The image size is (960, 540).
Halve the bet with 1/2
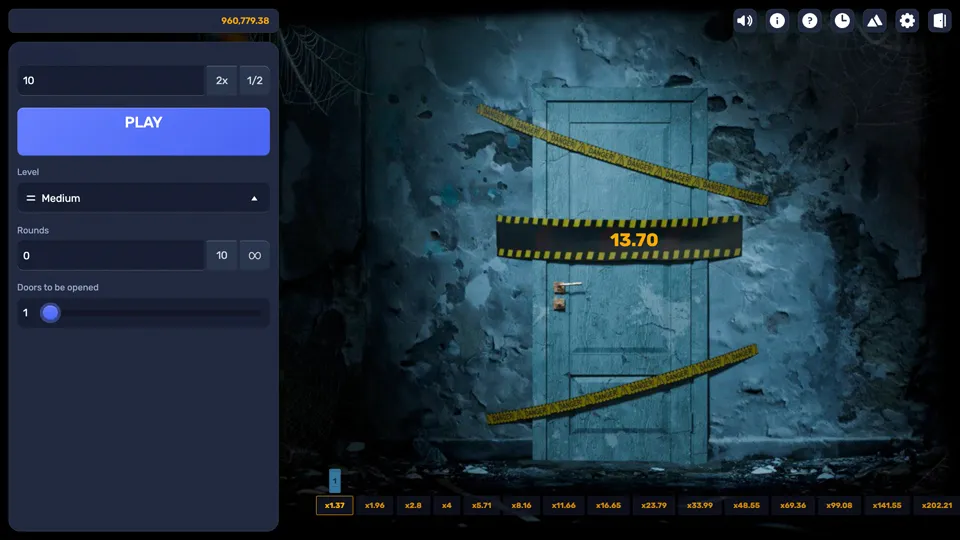(255, 80)
